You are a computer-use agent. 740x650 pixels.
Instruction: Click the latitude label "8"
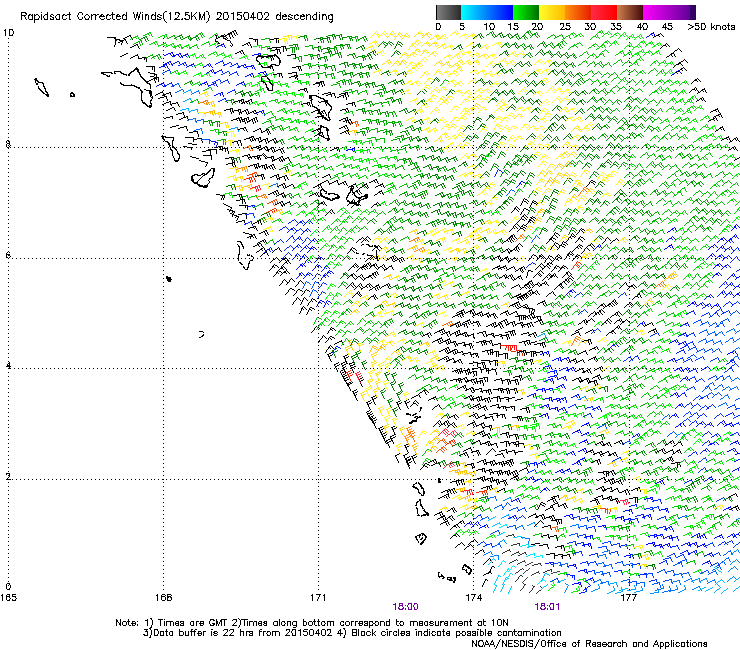coord(8,144)
